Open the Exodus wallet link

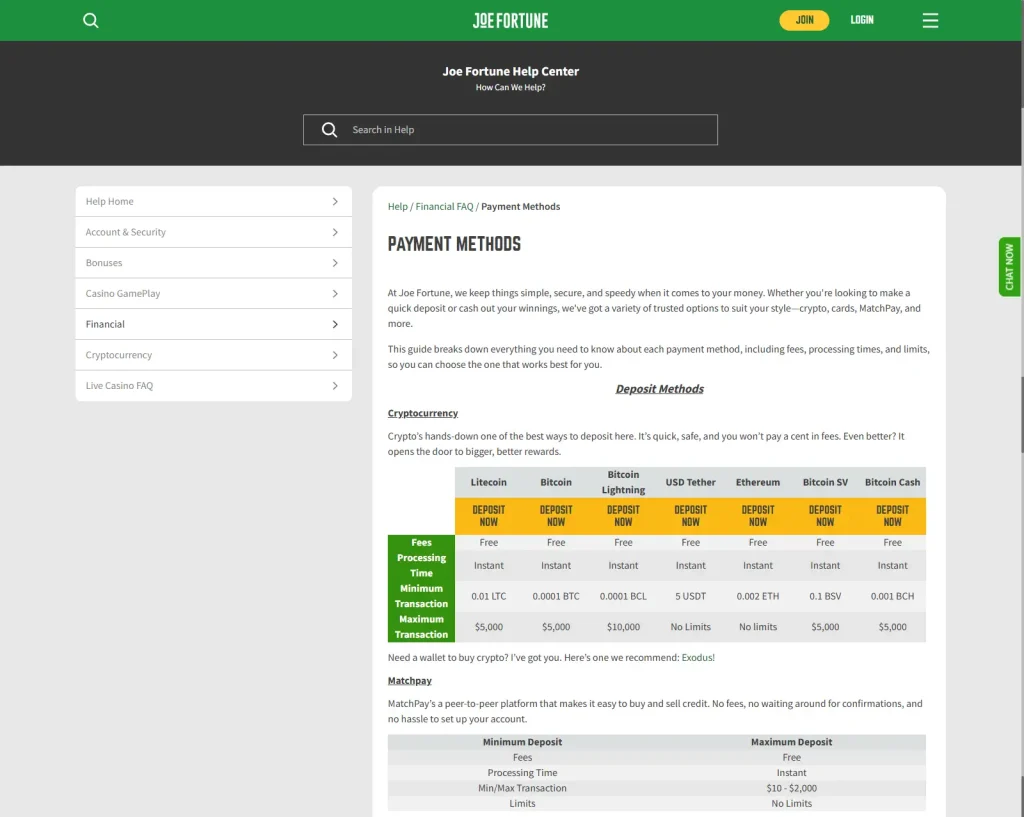point(698,658)
